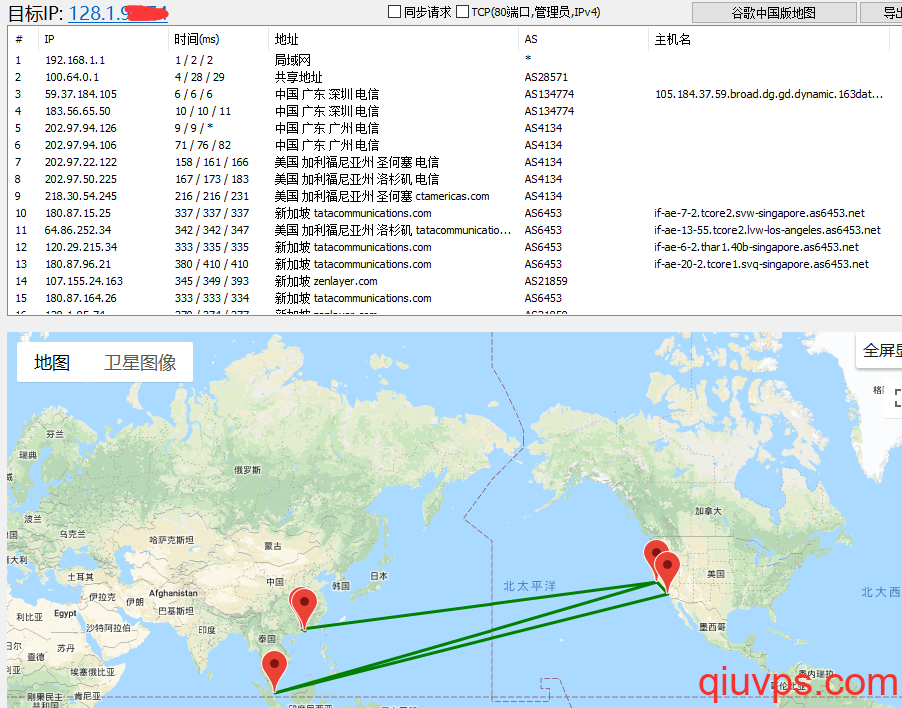Click the 中国 广东 广州 电信 address in hop 5

click(x=327, y=128)
